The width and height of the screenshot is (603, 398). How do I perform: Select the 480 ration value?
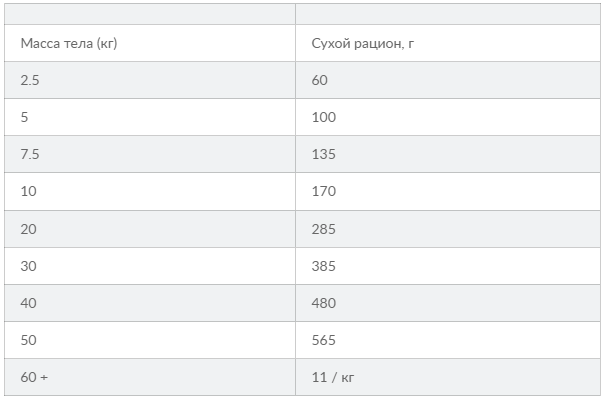pyautogui.click(x=448, y=303)
